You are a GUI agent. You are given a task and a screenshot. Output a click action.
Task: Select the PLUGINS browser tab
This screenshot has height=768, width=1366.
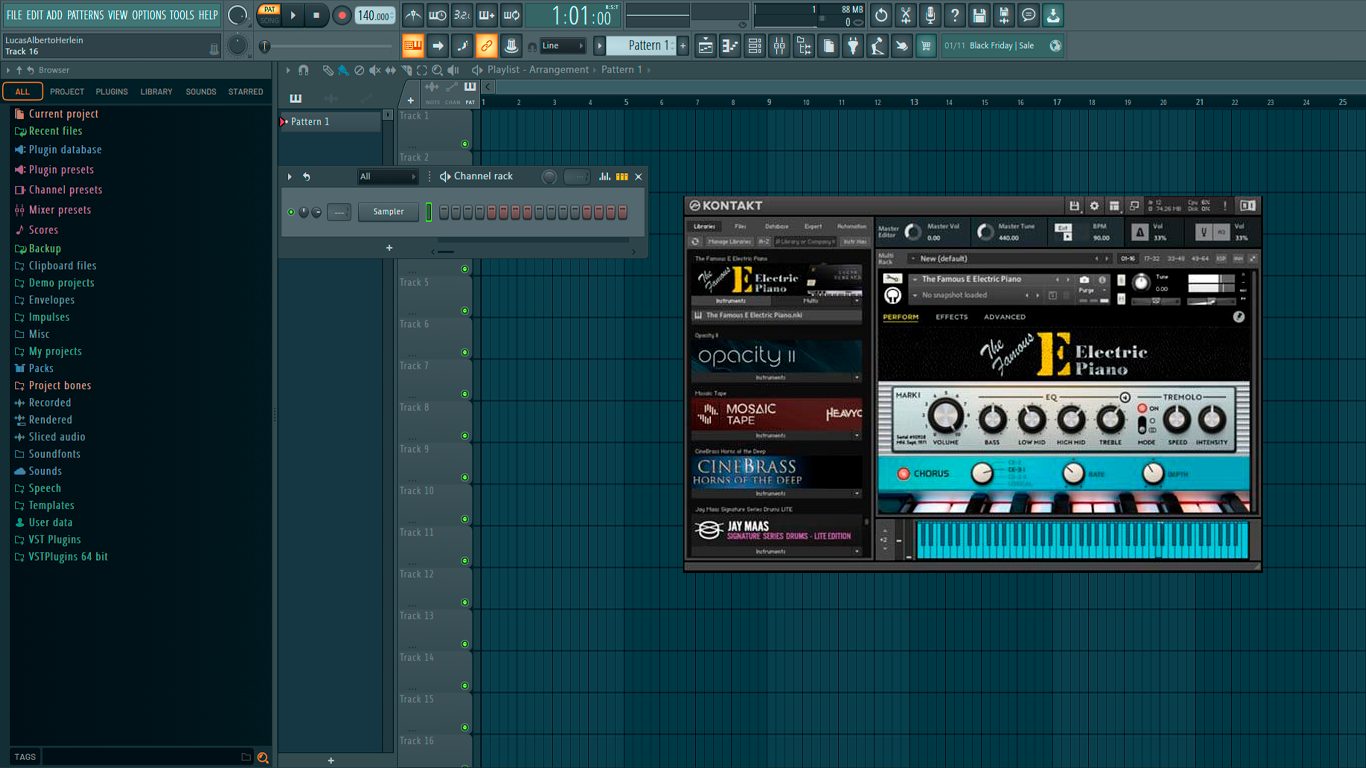point(111,92)
